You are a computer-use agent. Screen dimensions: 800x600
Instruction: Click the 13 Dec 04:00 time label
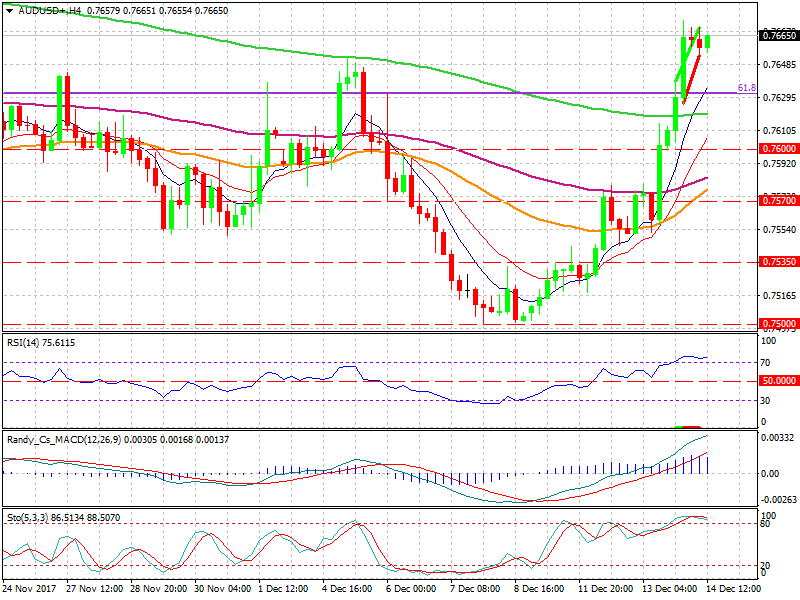[670, 588]
